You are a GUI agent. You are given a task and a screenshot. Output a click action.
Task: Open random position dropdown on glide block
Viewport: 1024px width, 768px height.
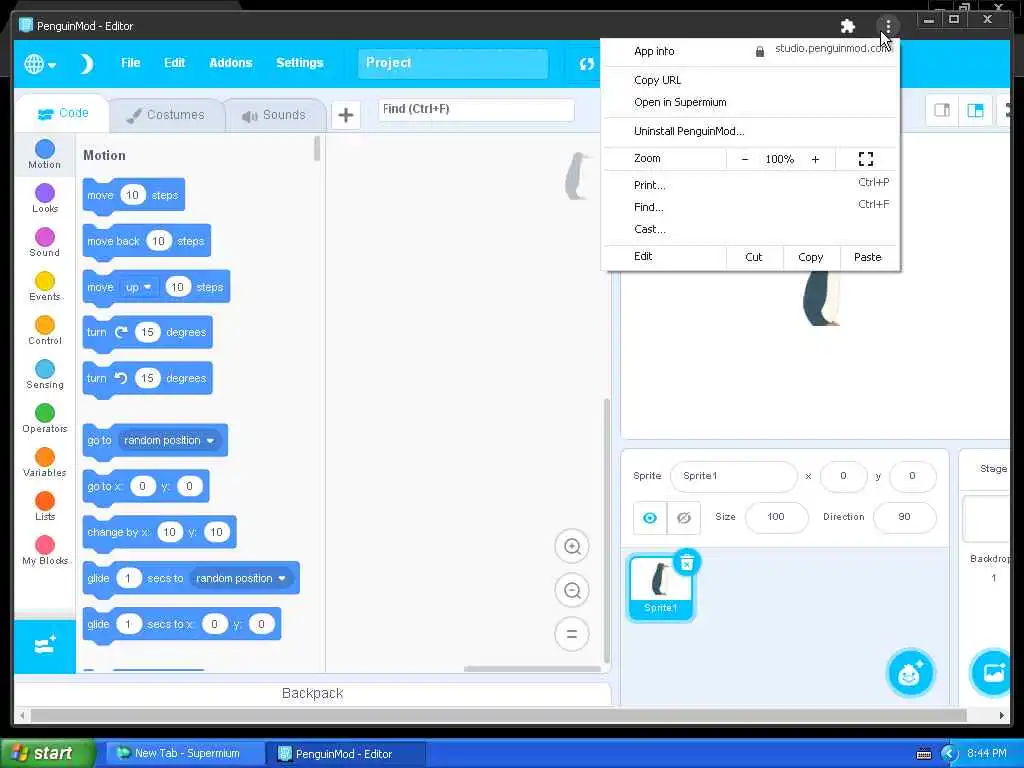[241, 579]
